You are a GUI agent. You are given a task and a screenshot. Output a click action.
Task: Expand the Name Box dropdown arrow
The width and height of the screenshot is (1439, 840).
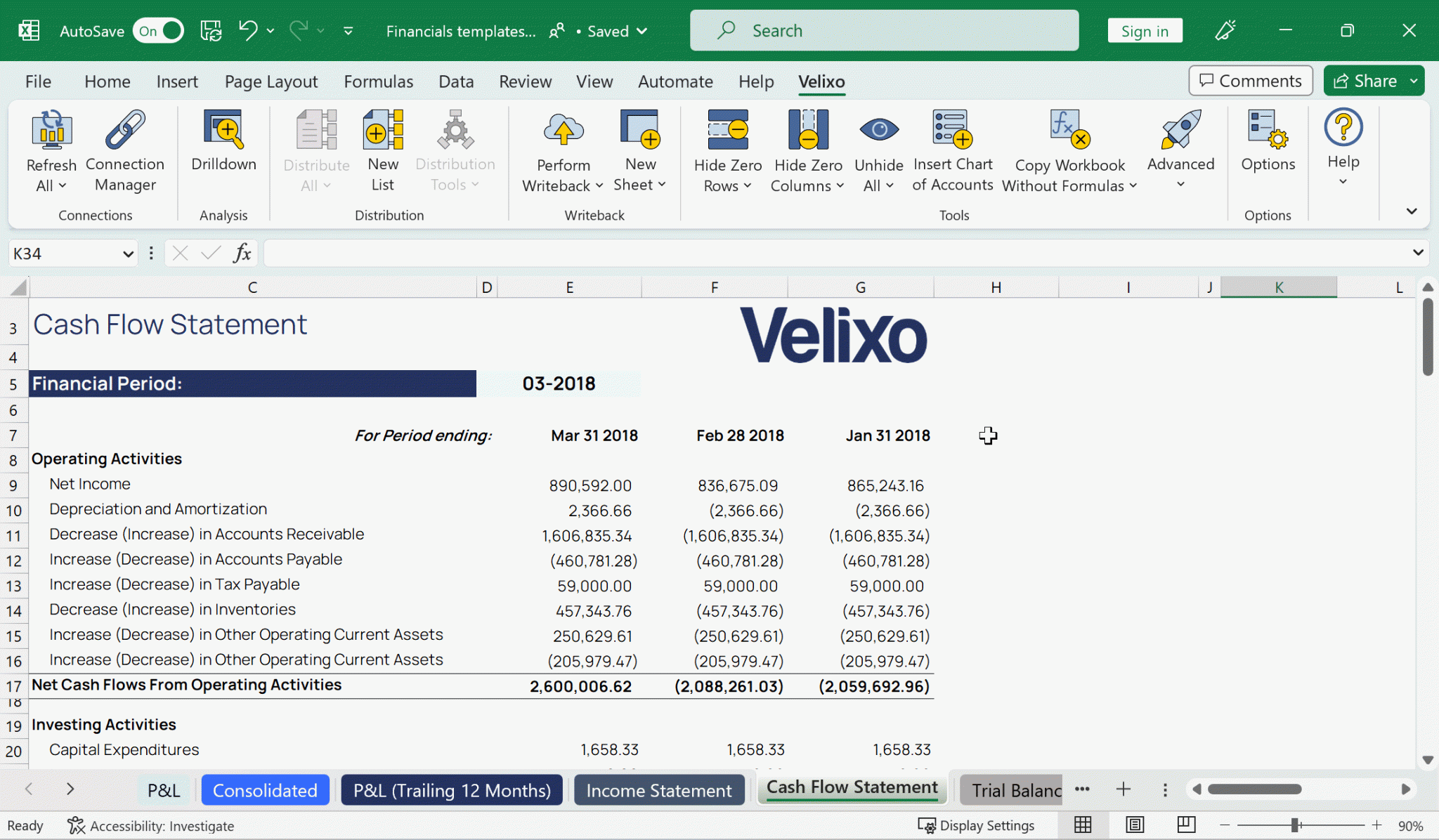(x=127, y=253)
